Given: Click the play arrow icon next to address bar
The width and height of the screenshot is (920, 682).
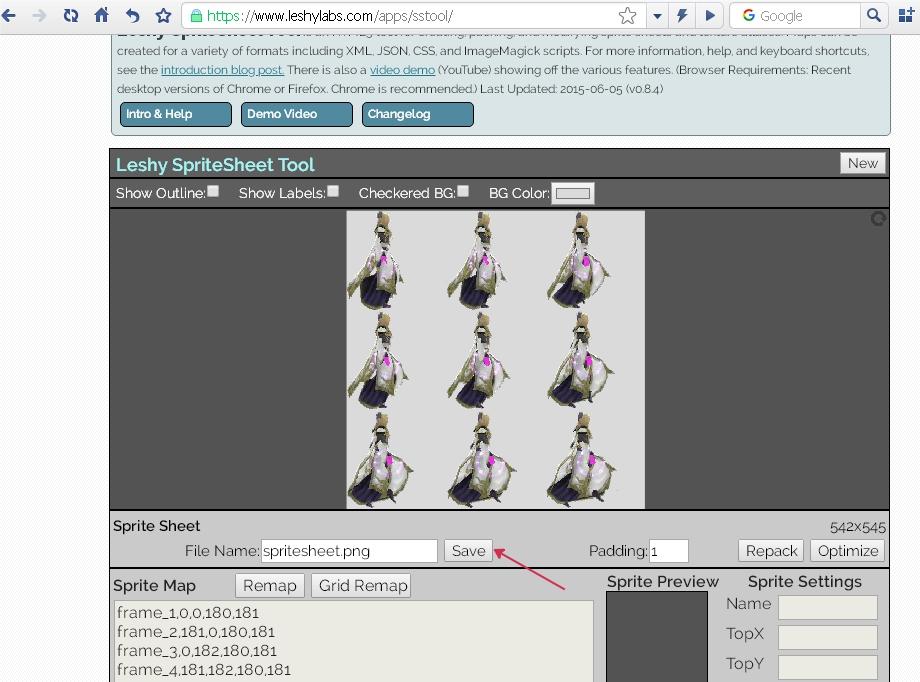Looking at the screenshot, I should coord(710,16).
